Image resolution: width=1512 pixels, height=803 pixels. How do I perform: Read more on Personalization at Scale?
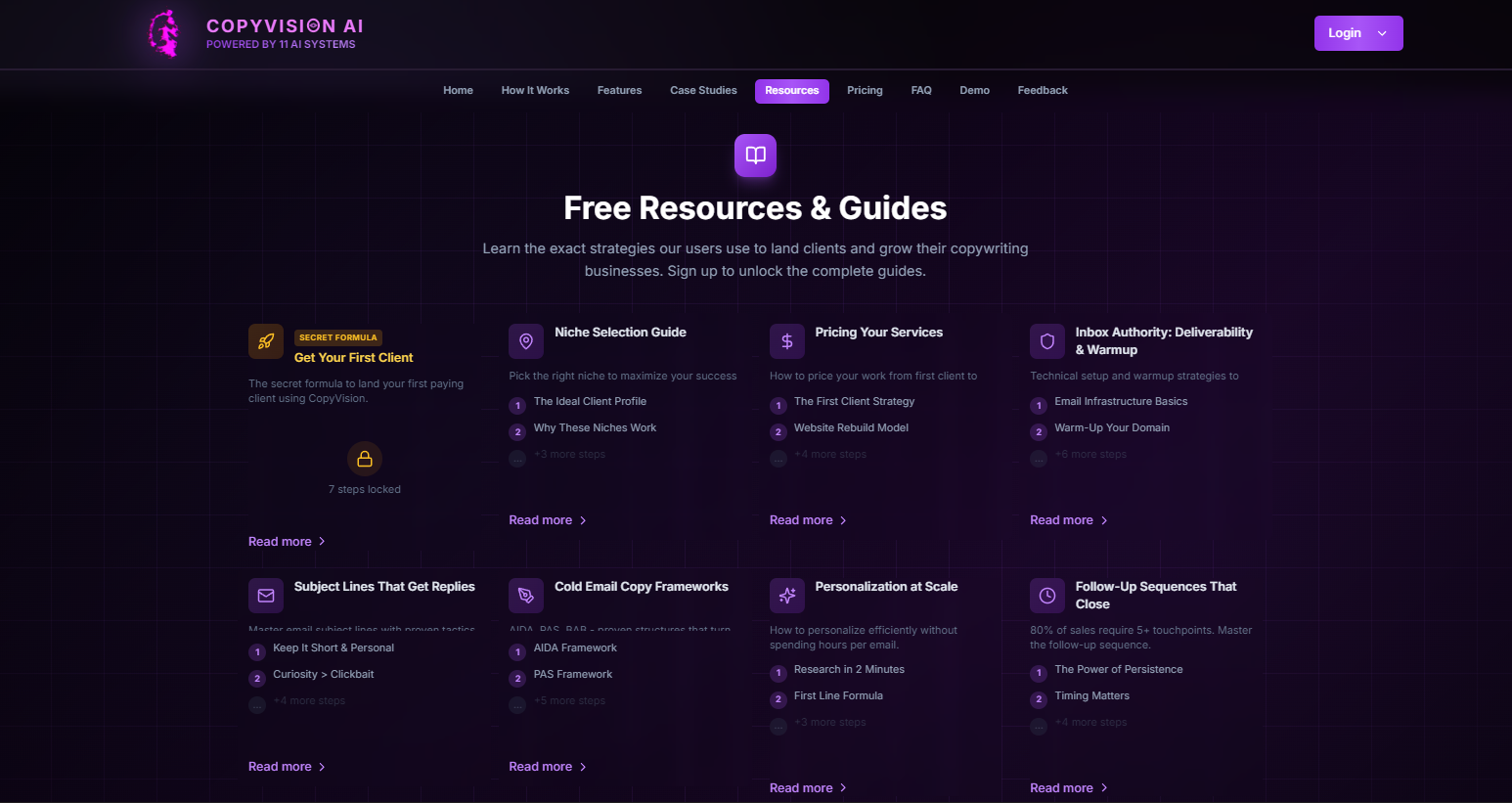click(808, 788)
